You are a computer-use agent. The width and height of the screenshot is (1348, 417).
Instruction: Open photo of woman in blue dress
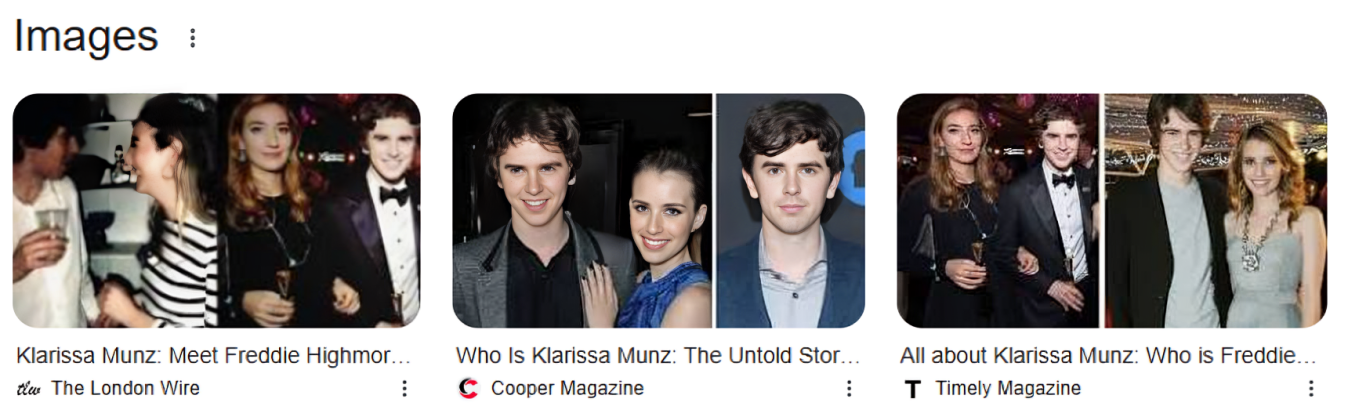582,211
